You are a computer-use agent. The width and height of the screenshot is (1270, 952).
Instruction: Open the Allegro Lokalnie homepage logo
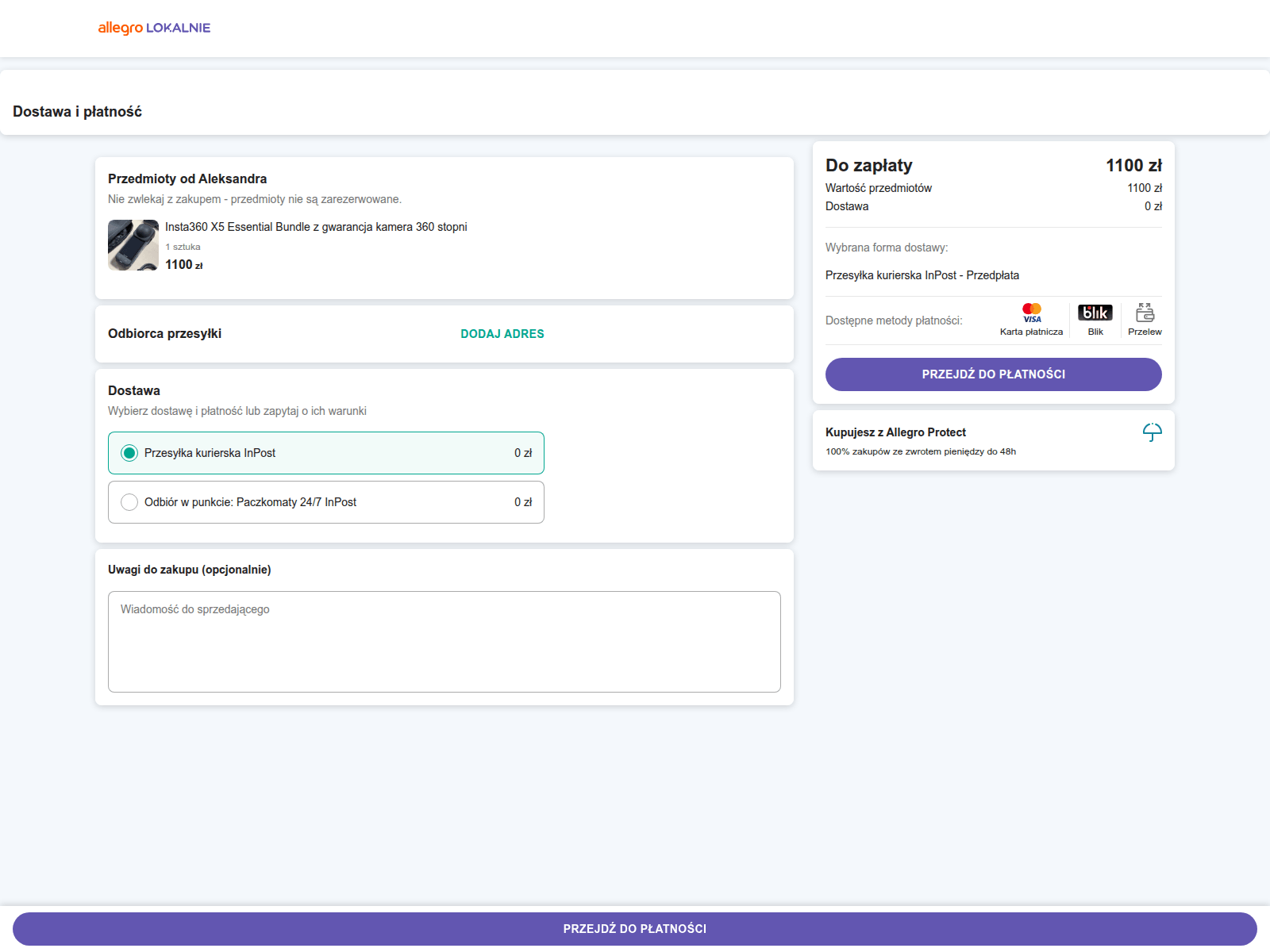[154, 28]
